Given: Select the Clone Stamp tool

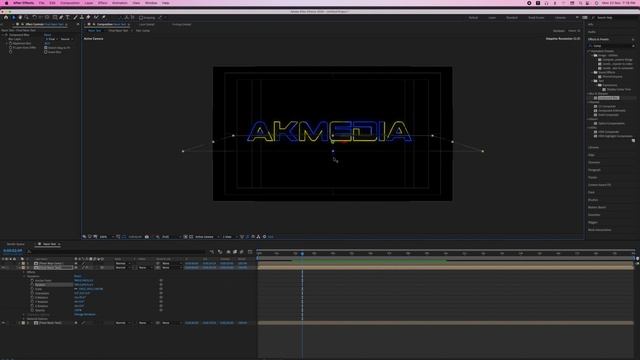Looking at the screenshot, I should coord(82,18).
